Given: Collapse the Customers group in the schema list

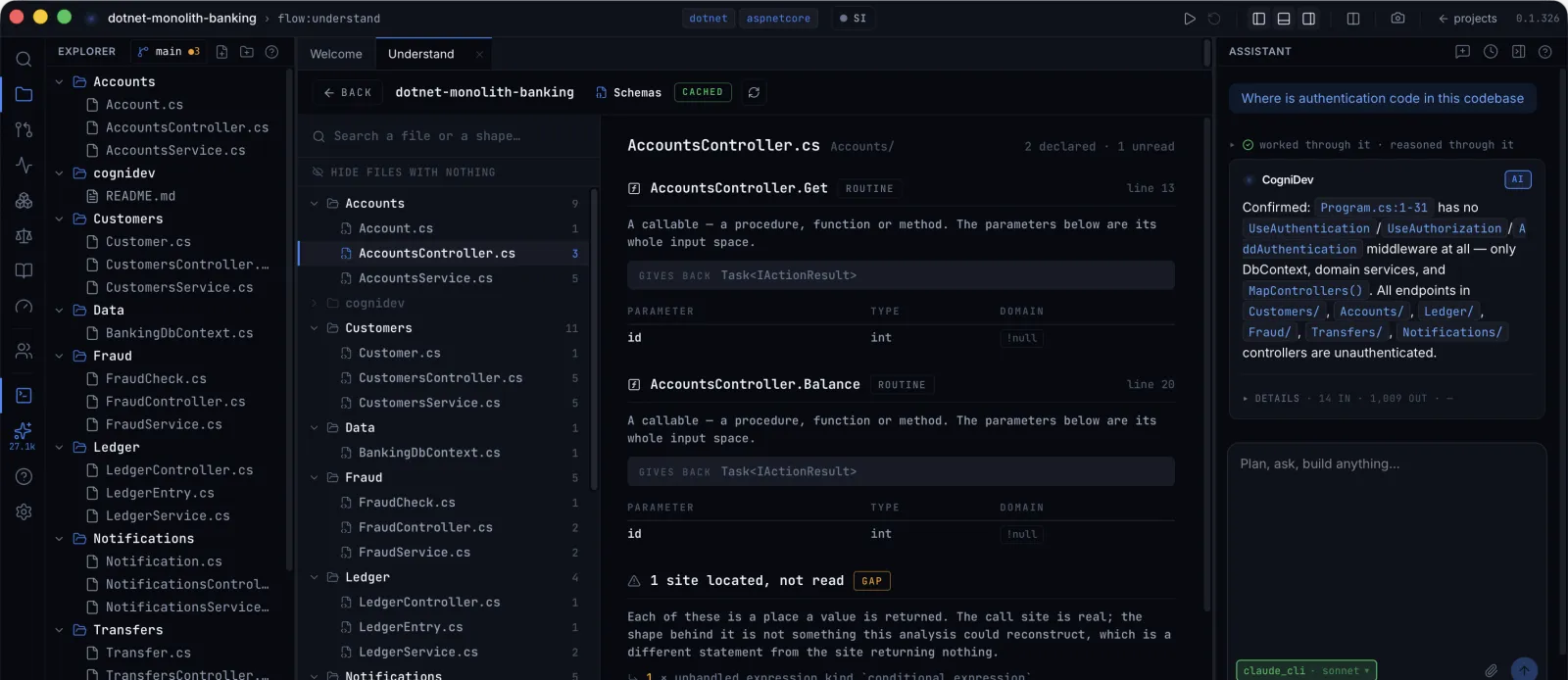Looking at the screenshot, I should (x=314, y=328).
